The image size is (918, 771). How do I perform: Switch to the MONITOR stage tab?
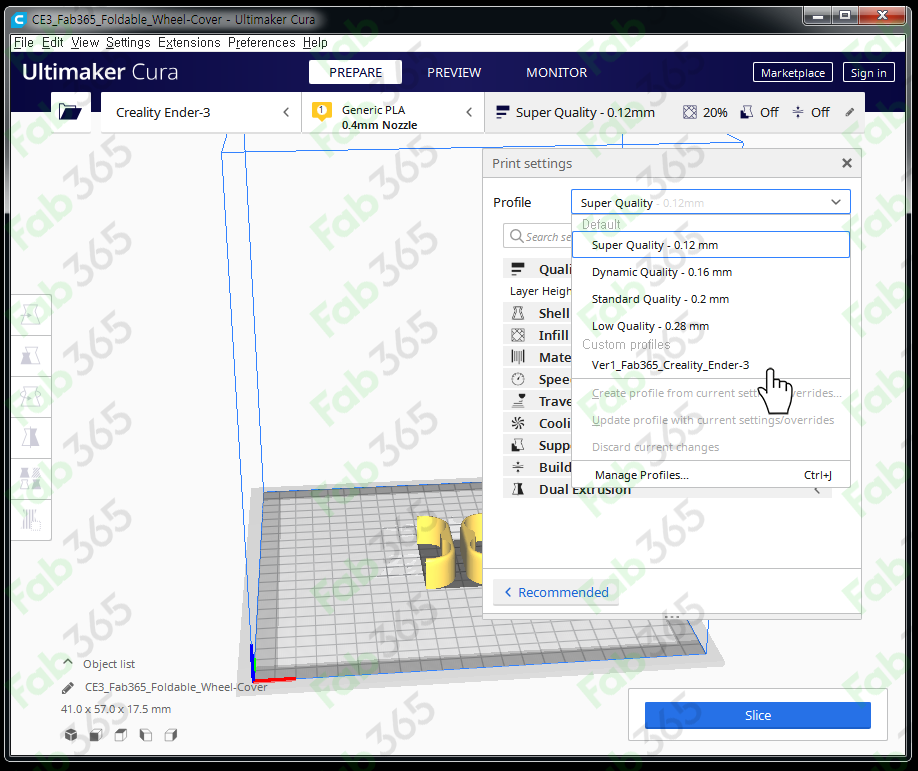pos(556,72)
